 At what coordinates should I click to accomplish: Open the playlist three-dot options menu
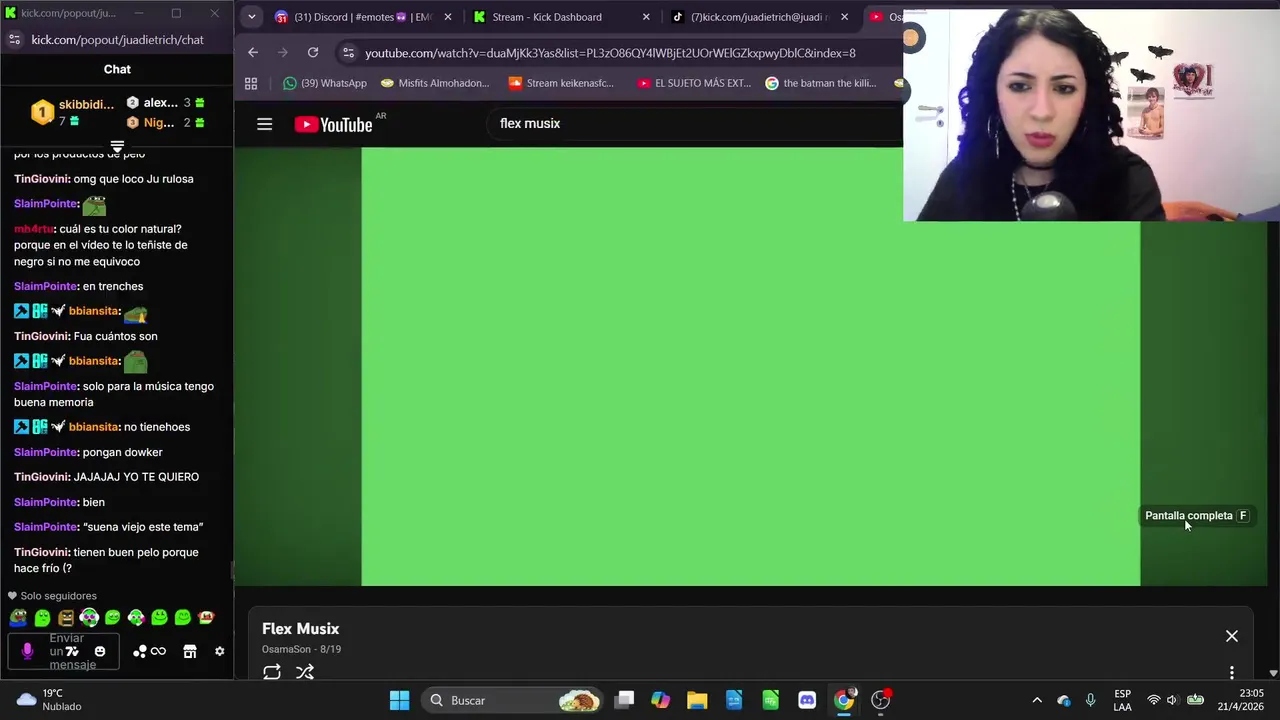(1232, 672)
